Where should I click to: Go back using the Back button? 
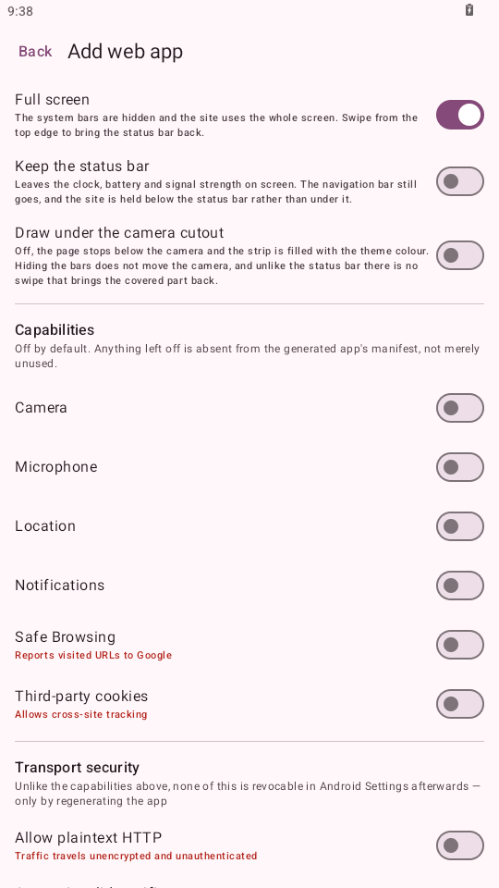pos(35,52)
